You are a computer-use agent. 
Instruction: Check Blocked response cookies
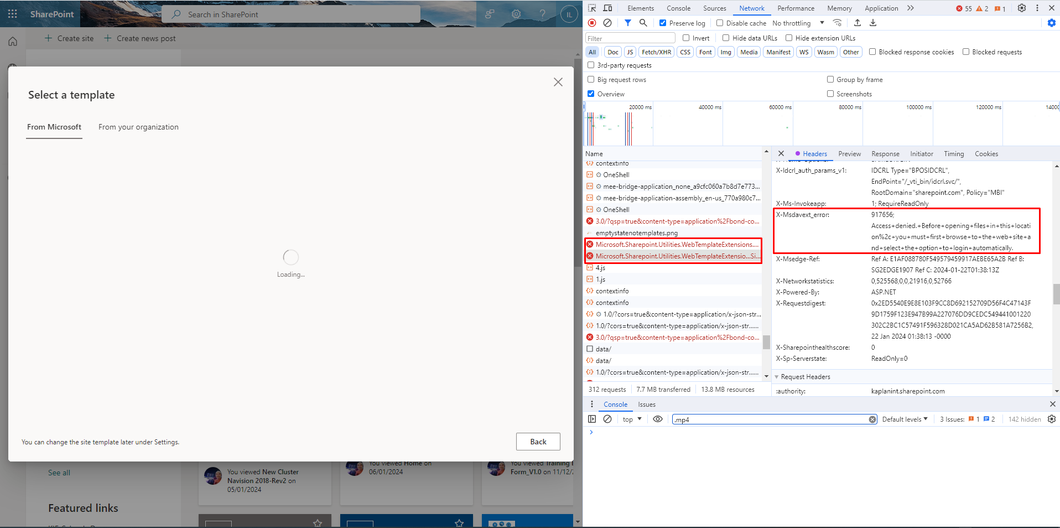coord(873,51)
